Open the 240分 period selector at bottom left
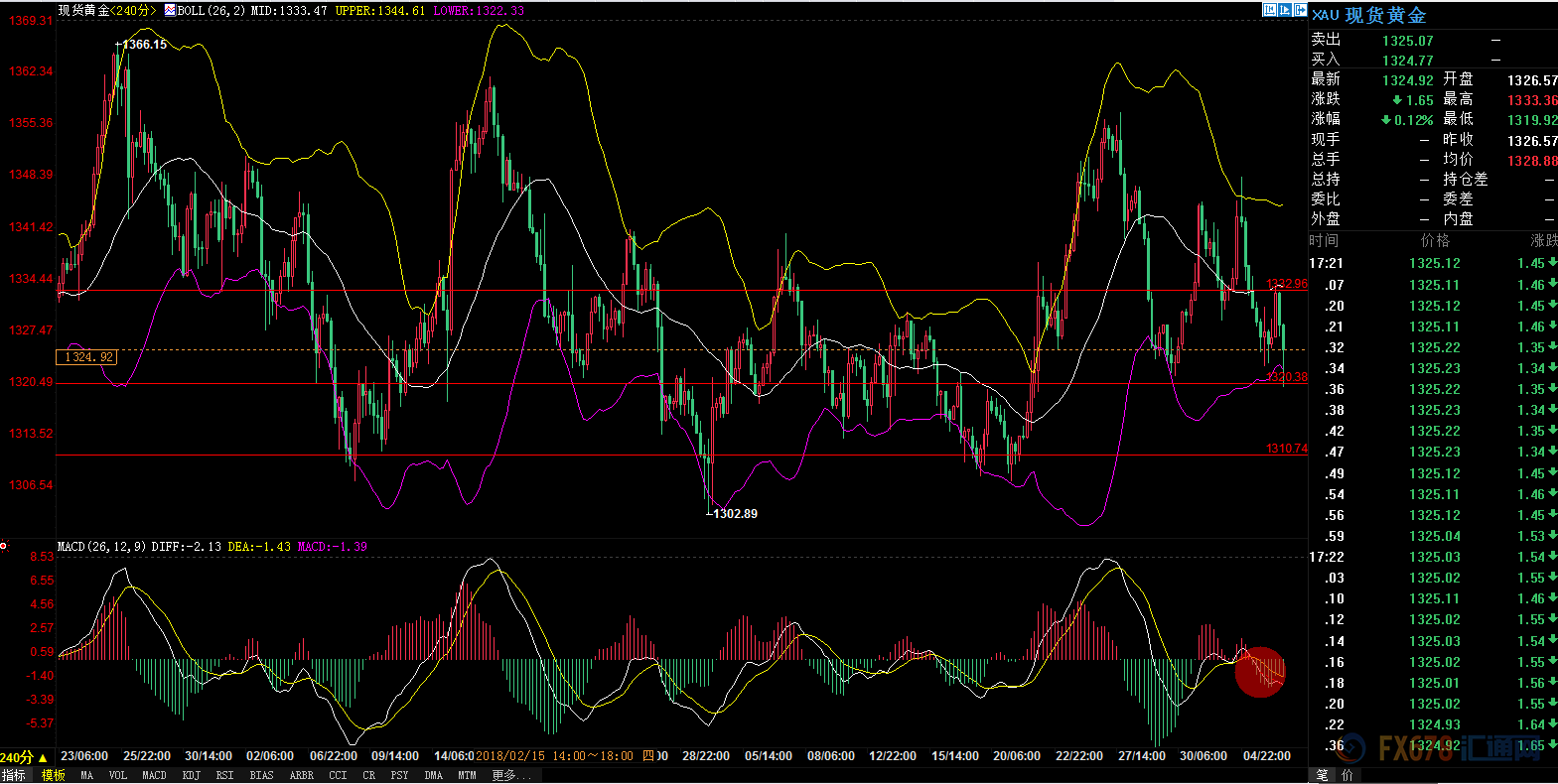This screenshot has width=1558, height=784. [24, 757]
